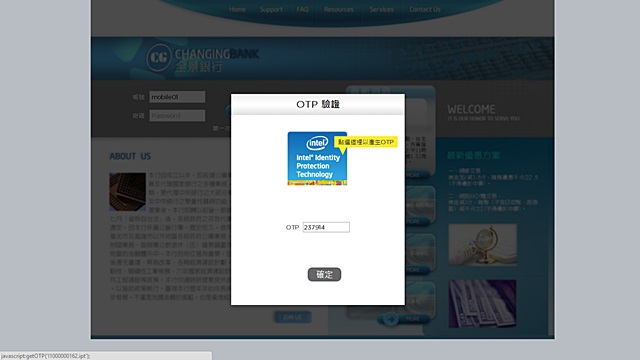640x360 pixels.
Task: Click the banknotes thumbnail image
Action: pyautogui.click(x=482, y=304)
